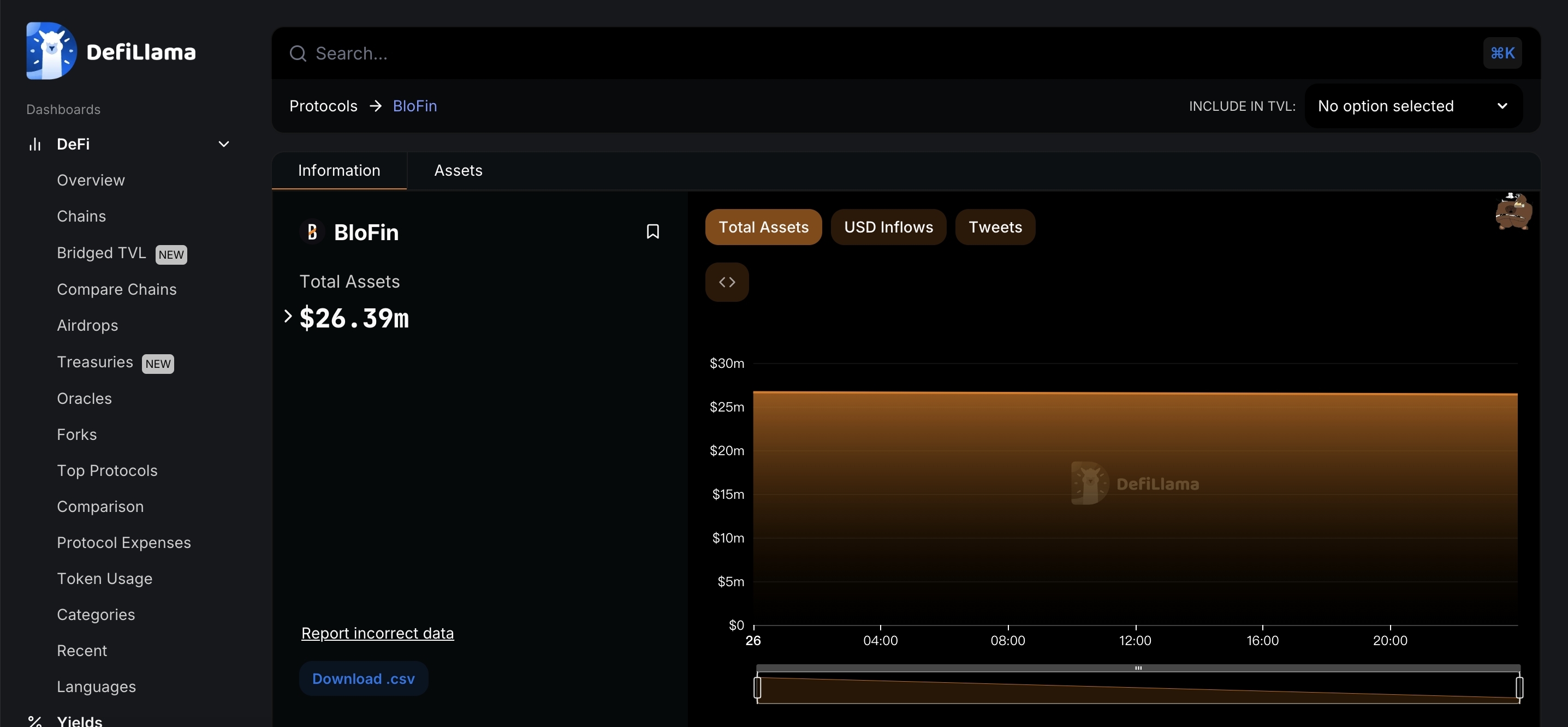Click the $25m axis label
The image size is (1568, 727).
(727, 407)
